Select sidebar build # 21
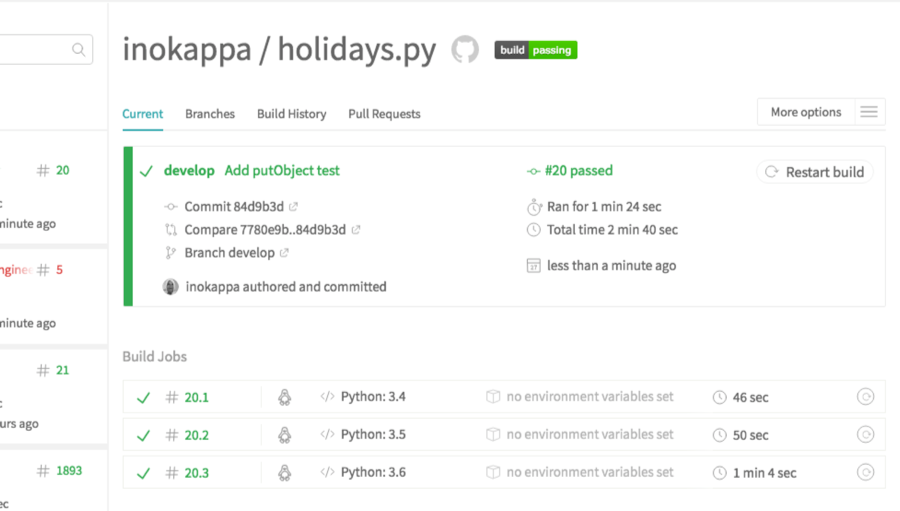The image size is (900, 511). click(x=63, y=370)
